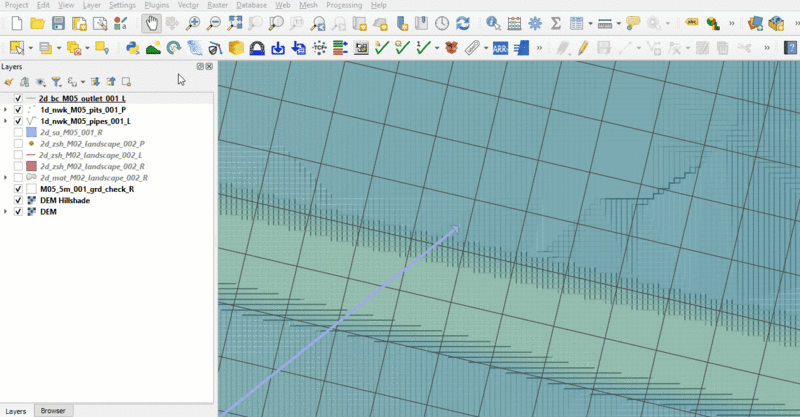Switch to the Browser tab
Viewport: 800px width, 417px height.
[53, 410]
